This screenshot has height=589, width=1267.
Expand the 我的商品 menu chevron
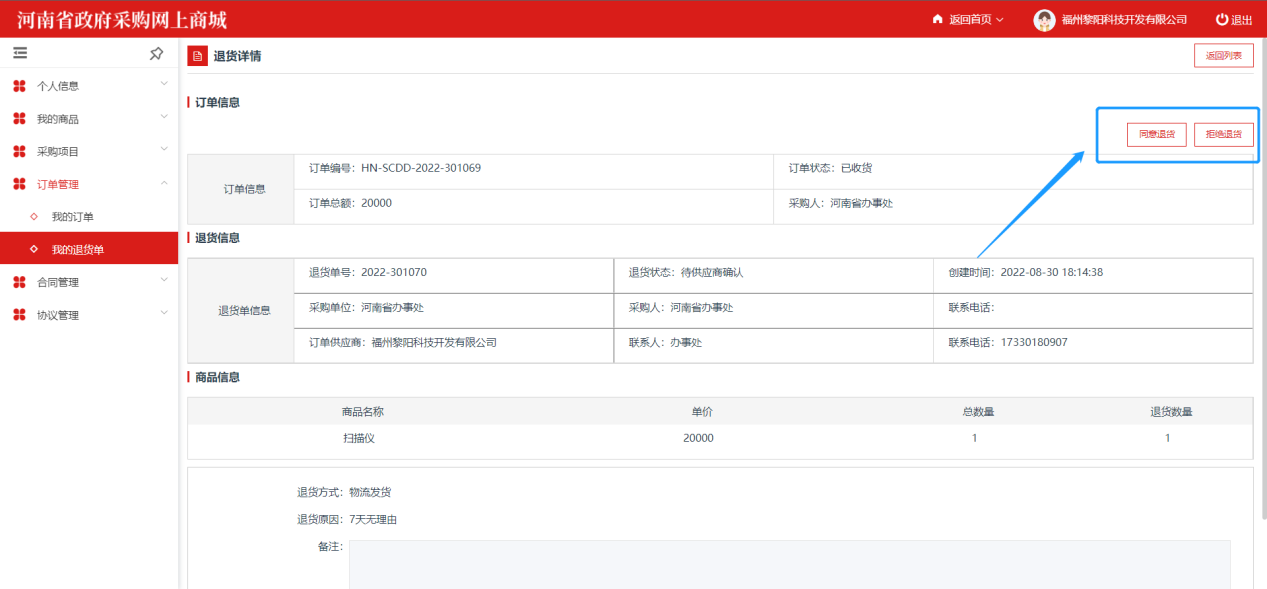point(164,117)
